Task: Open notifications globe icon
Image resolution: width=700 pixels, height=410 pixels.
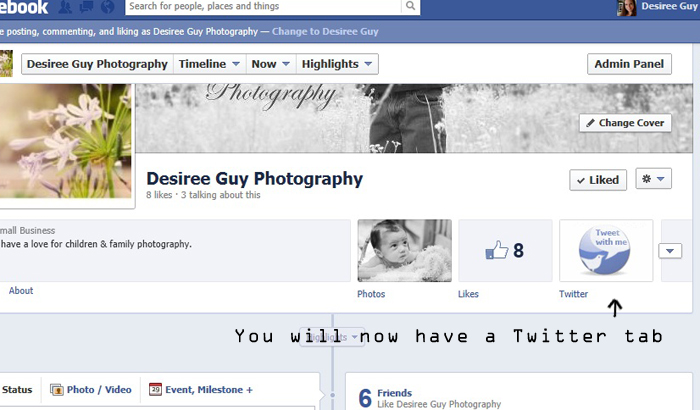Action: coord(108,7)
